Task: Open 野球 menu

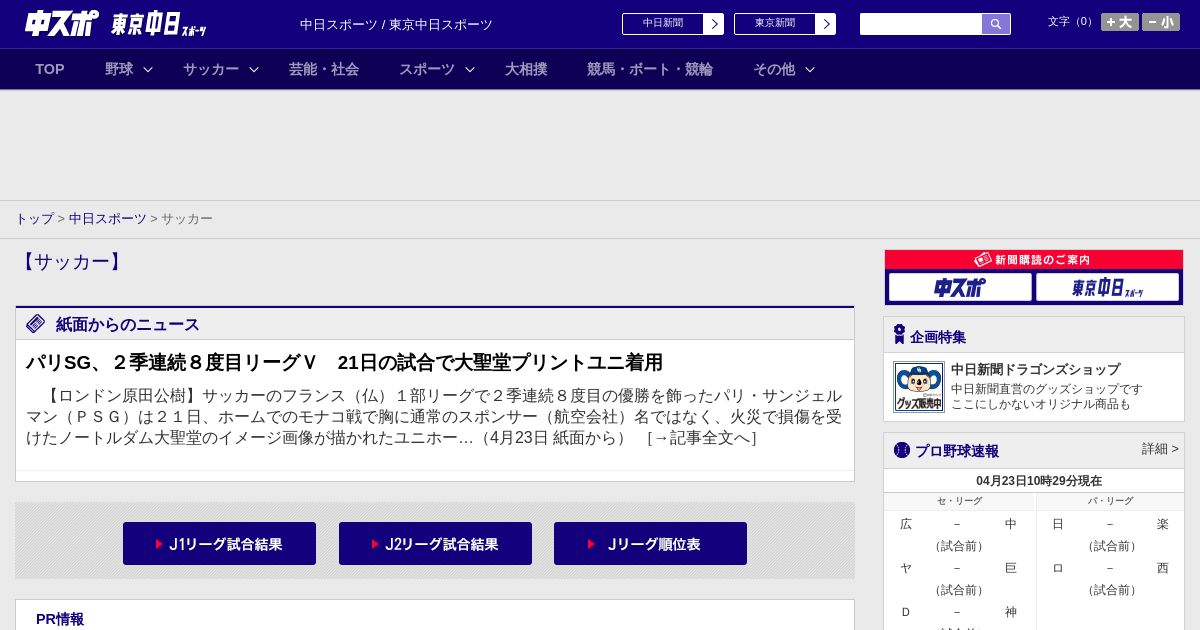Action: tap(119, 69)
